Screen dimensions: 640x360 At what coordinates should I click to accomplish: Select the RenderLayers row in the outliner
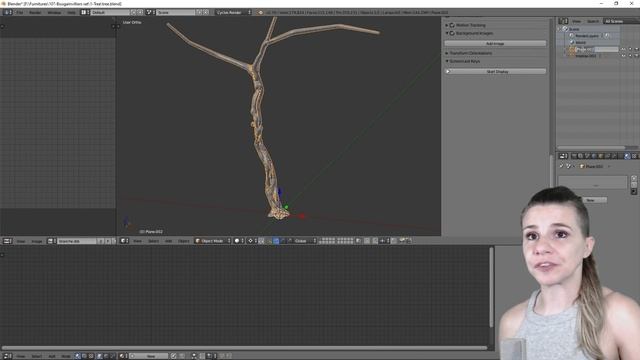pyautogui.click(x=587, y=36)
